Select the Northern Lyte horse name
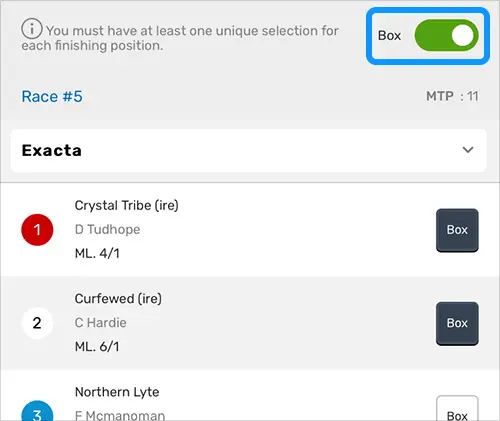500x421 pixels. (x=117, y=392)
